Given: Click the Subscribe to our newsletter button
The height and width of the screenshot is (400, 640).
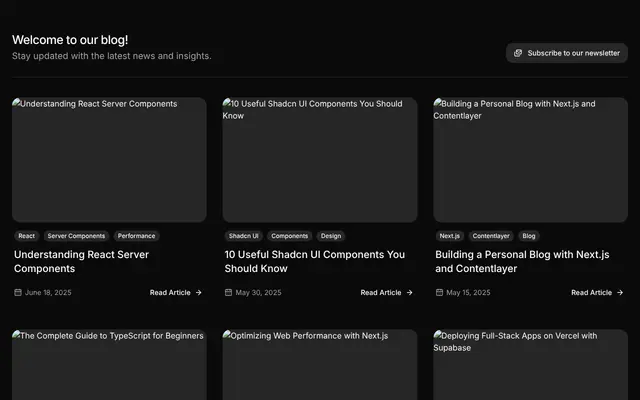Looking at the screenshot, I should 567,53.
